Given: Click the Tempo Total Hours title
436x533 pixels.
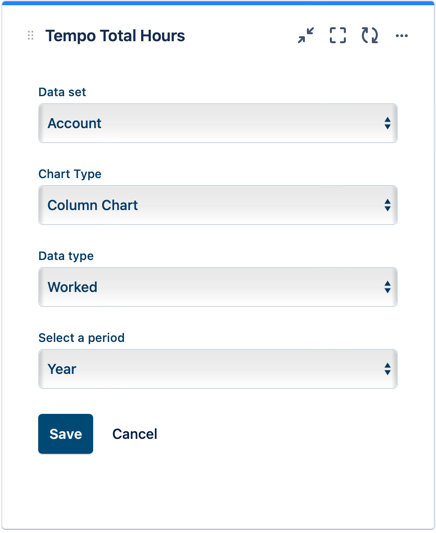Looking at the screenshot, I should tap(115, 36).
